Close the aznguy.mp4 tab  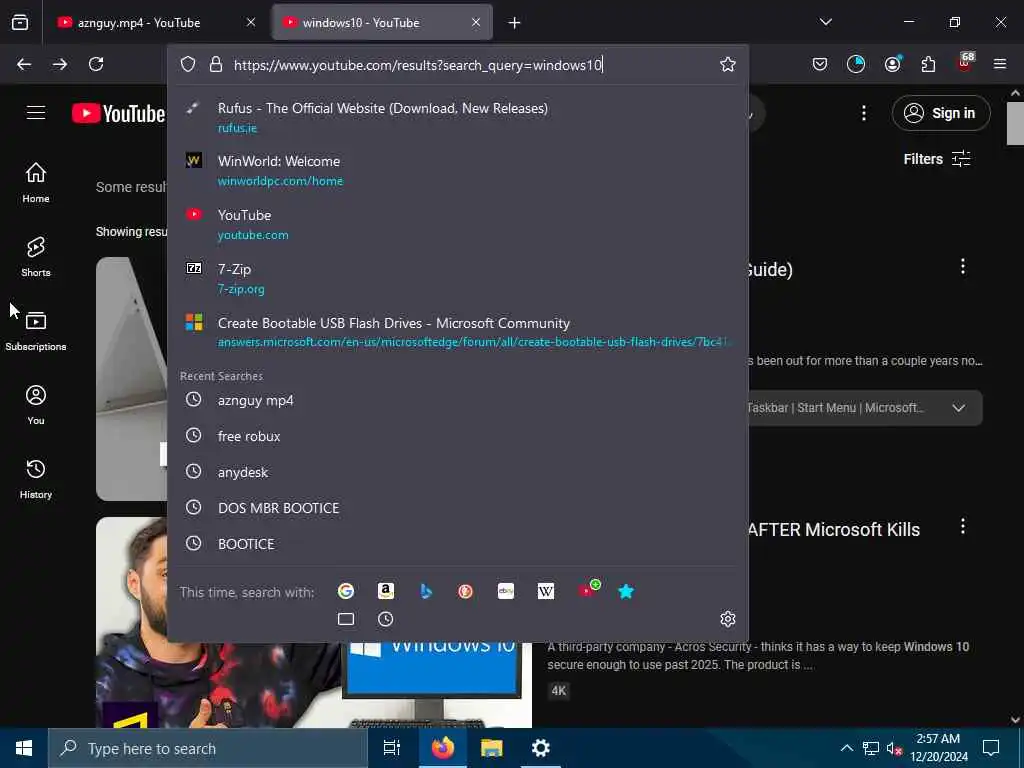[251, 22]
